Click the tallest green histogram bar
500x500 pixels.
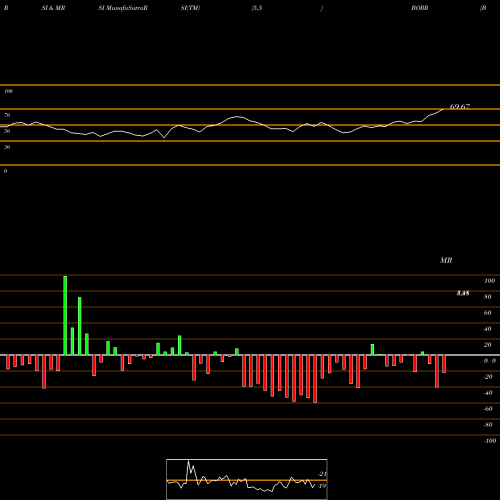tap(65, 315)
